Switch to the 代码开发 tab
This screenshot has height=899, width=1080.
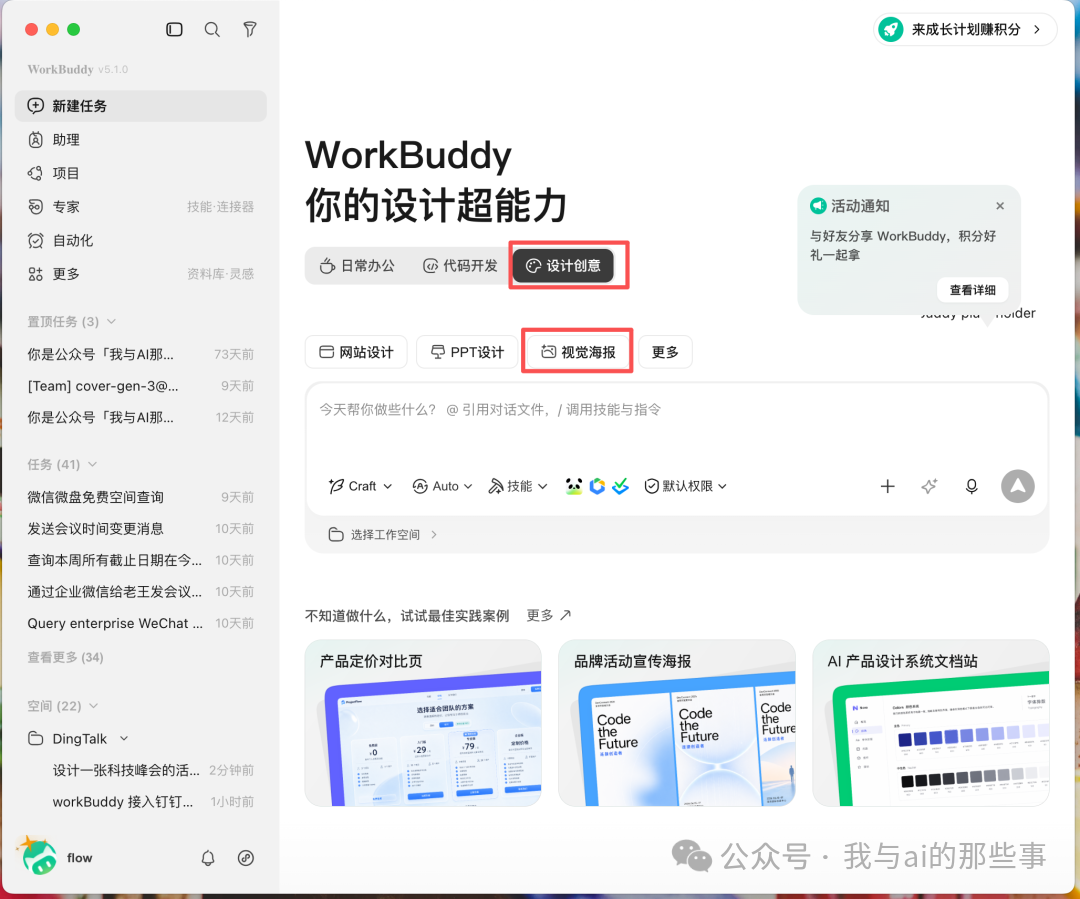pyautogui.click(x=460, y=266)
